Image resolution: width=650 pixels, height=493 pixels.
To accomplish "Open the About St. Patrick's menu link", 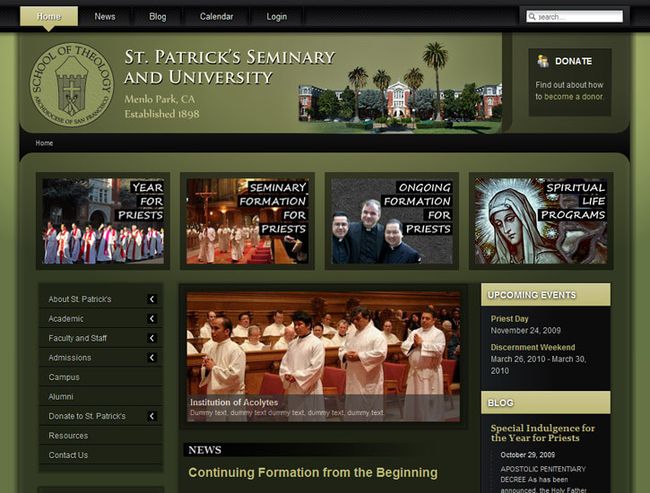I will point(80,299).
